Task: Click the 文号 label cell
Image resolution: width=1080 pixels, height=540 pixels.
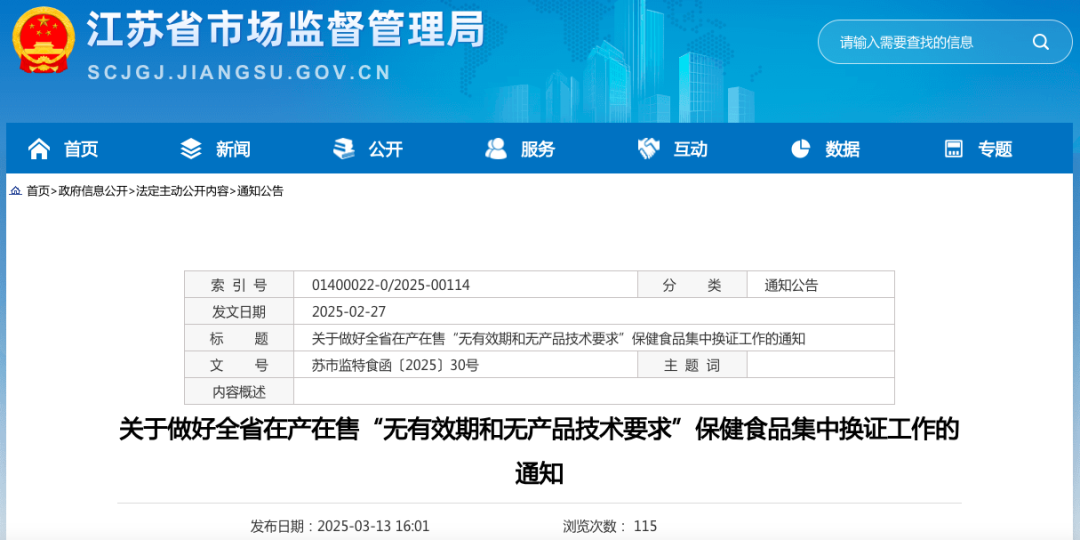Action: click(239, 366)
